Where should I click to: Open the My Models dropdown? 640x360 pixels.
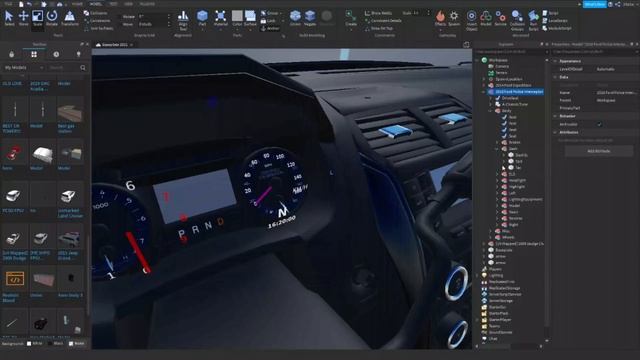pos(23,68)
